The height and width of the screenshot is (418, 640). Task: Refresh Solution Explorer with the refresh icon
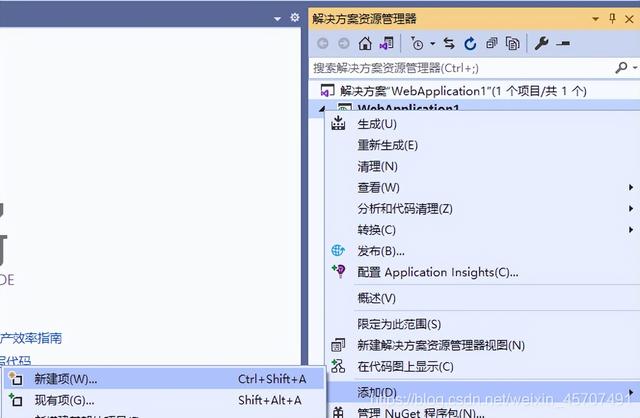click(470, 43)
